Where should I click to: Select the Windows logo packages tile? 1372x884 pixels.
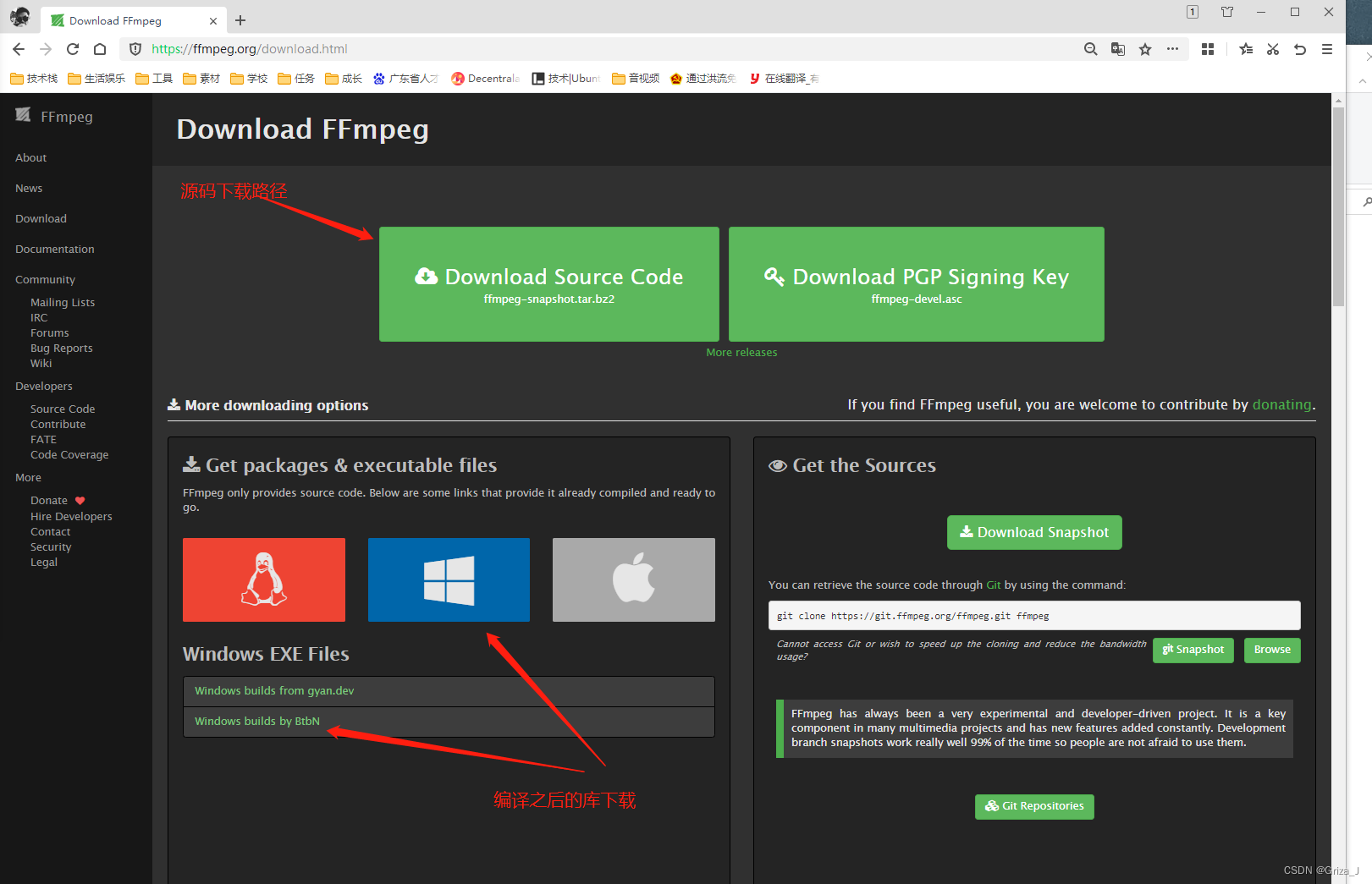coord(449,579)
